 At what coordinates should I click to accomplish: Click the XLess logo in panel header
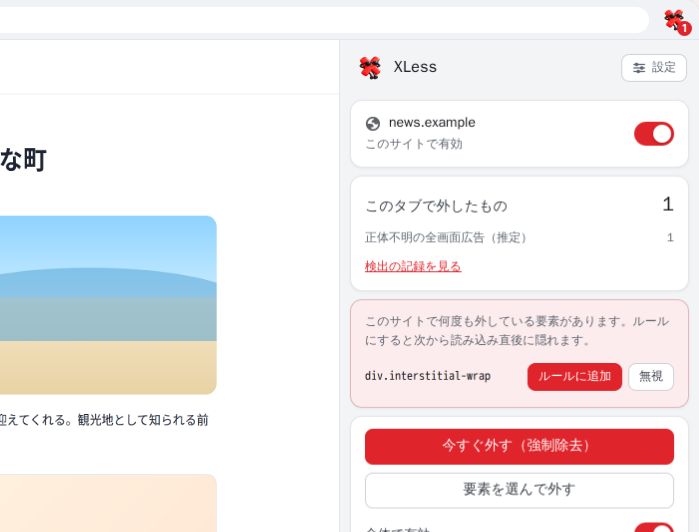[370, 67]
